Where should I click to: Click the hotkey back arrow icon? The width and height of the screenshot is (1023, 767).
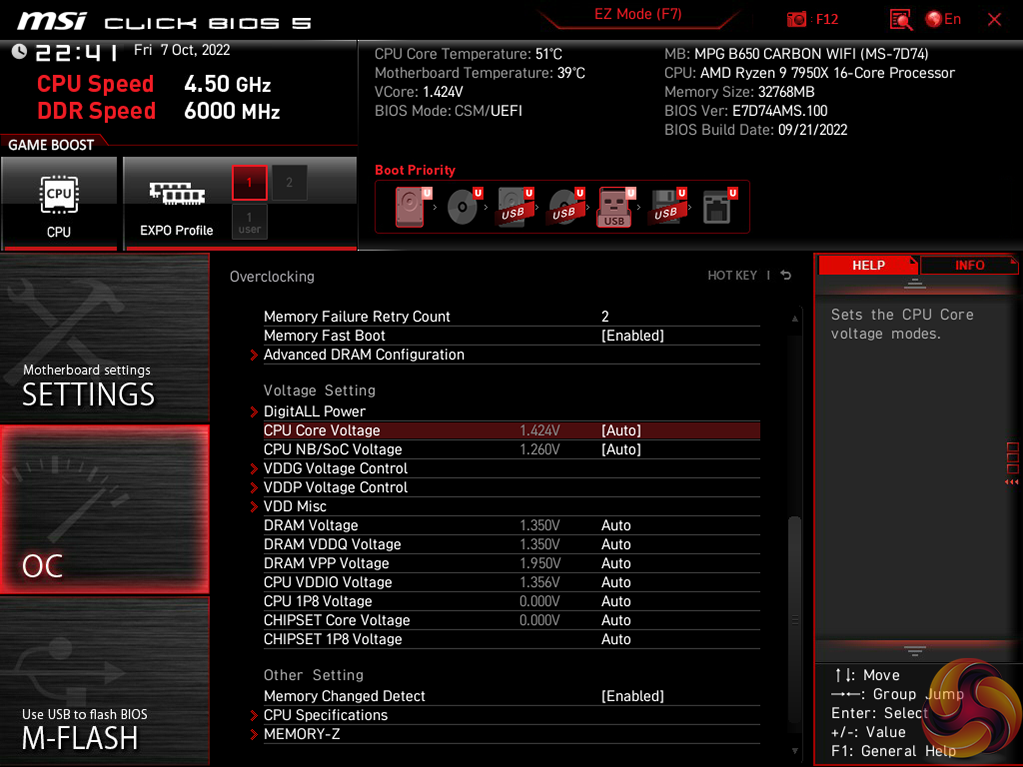(786, 275)
